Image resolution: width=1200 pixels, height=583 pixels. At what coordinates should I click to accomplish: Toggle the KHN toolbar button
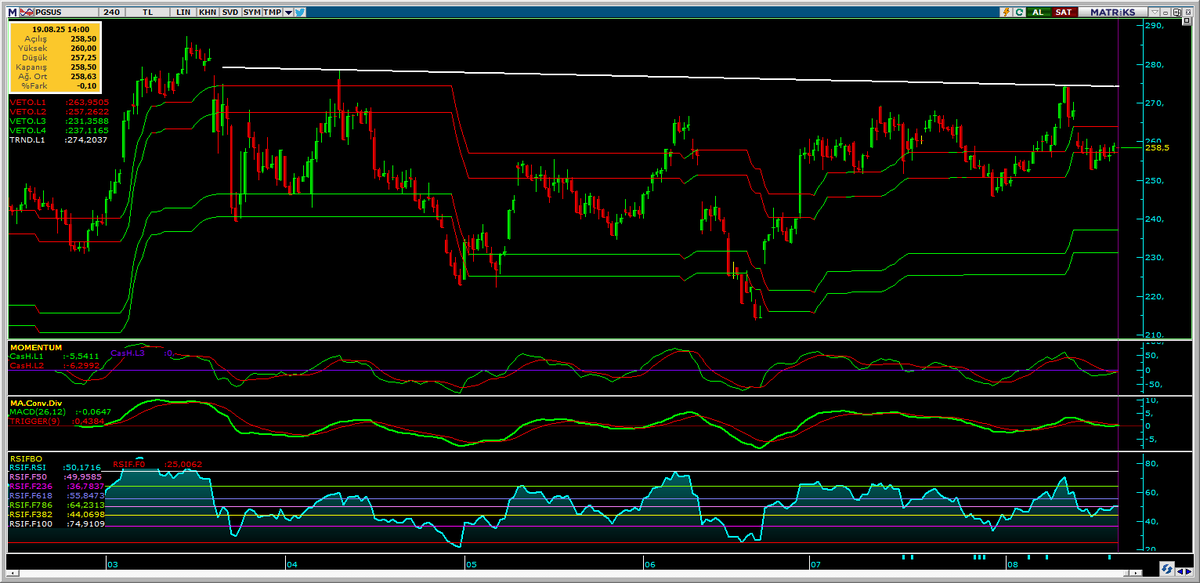207,11
